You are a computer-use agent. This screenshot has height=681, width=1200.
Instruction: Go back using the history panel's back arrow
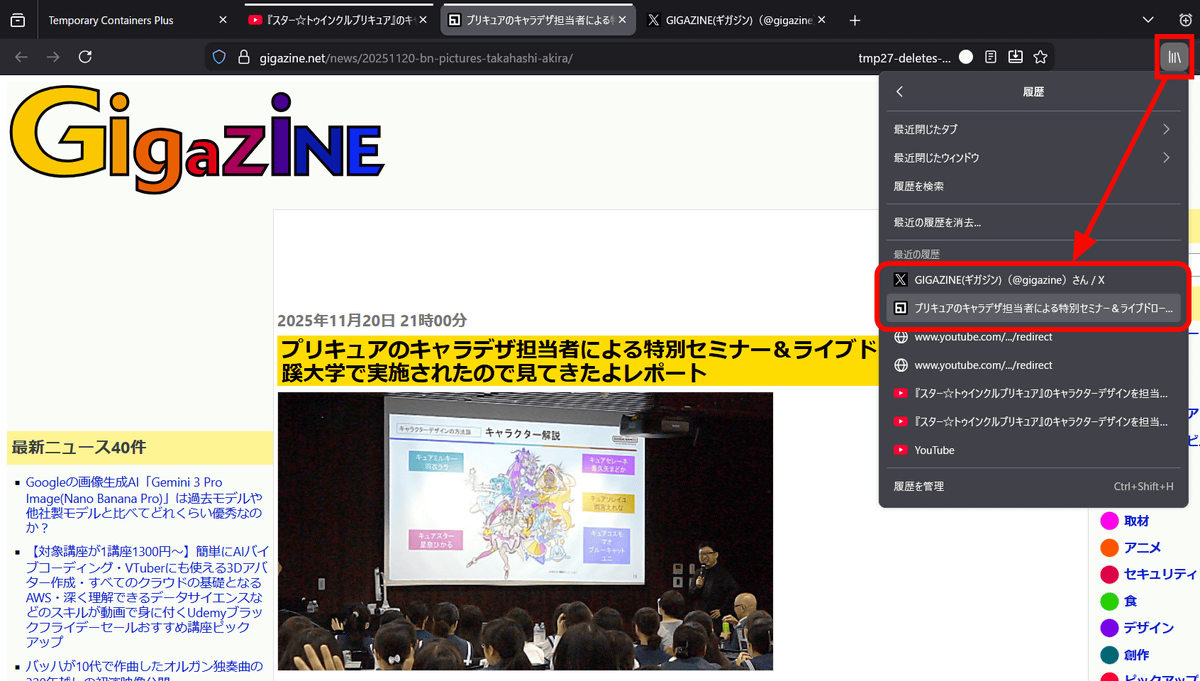[900, 92]
